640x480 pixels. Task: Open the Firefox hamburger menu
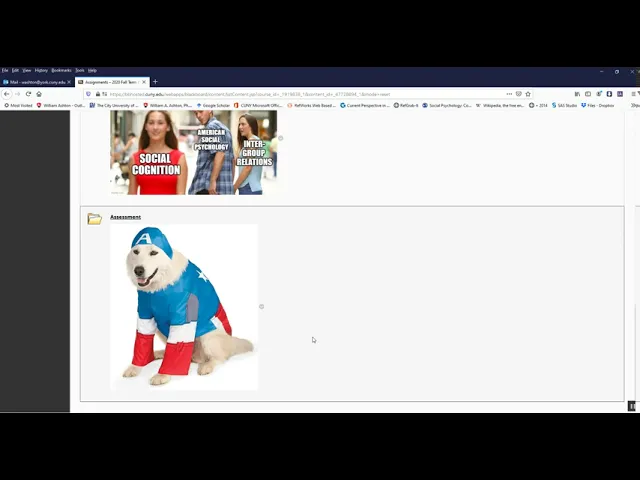633,94
